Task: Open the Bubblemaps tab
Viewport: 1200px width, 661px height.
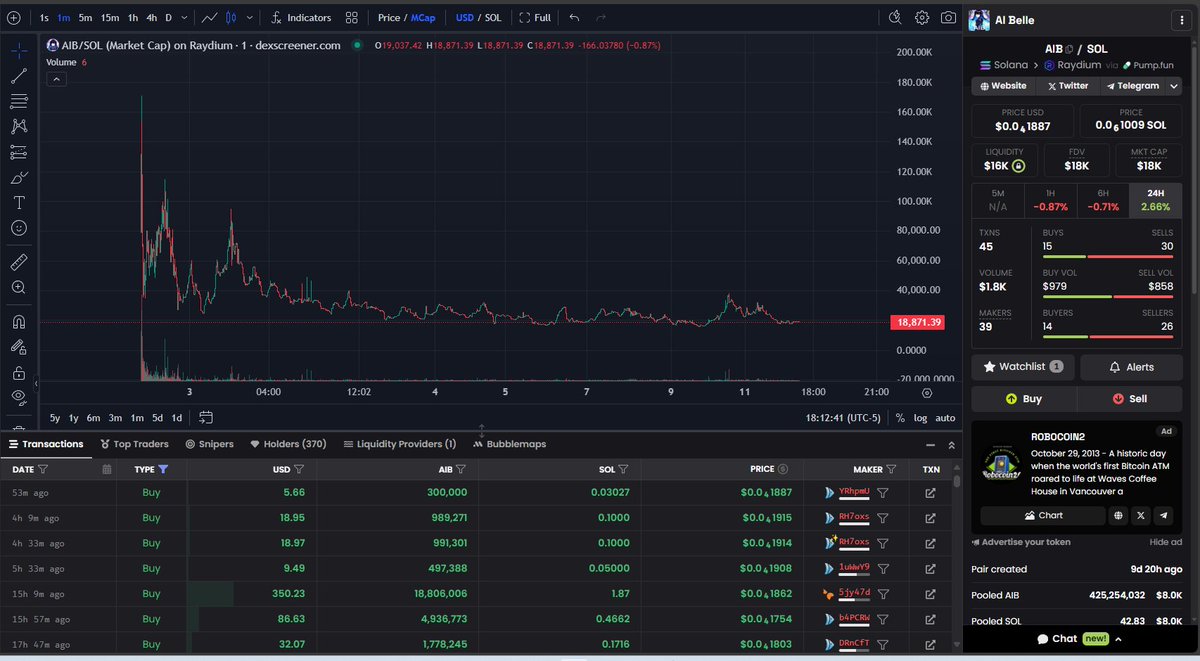Action: (x=509, y=444)
